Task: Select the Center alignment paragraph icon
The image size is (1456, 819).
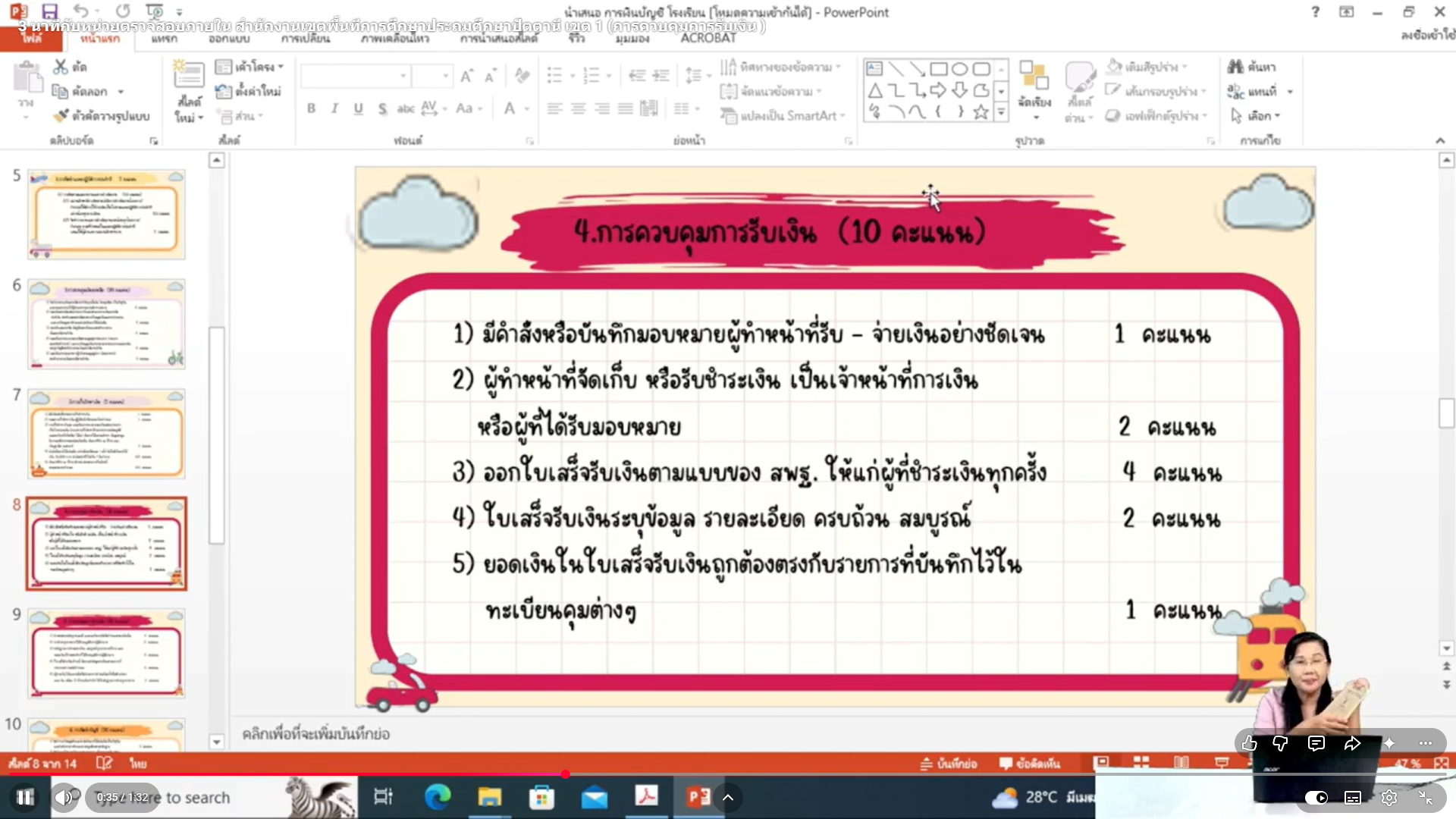Action: (578, 108)
